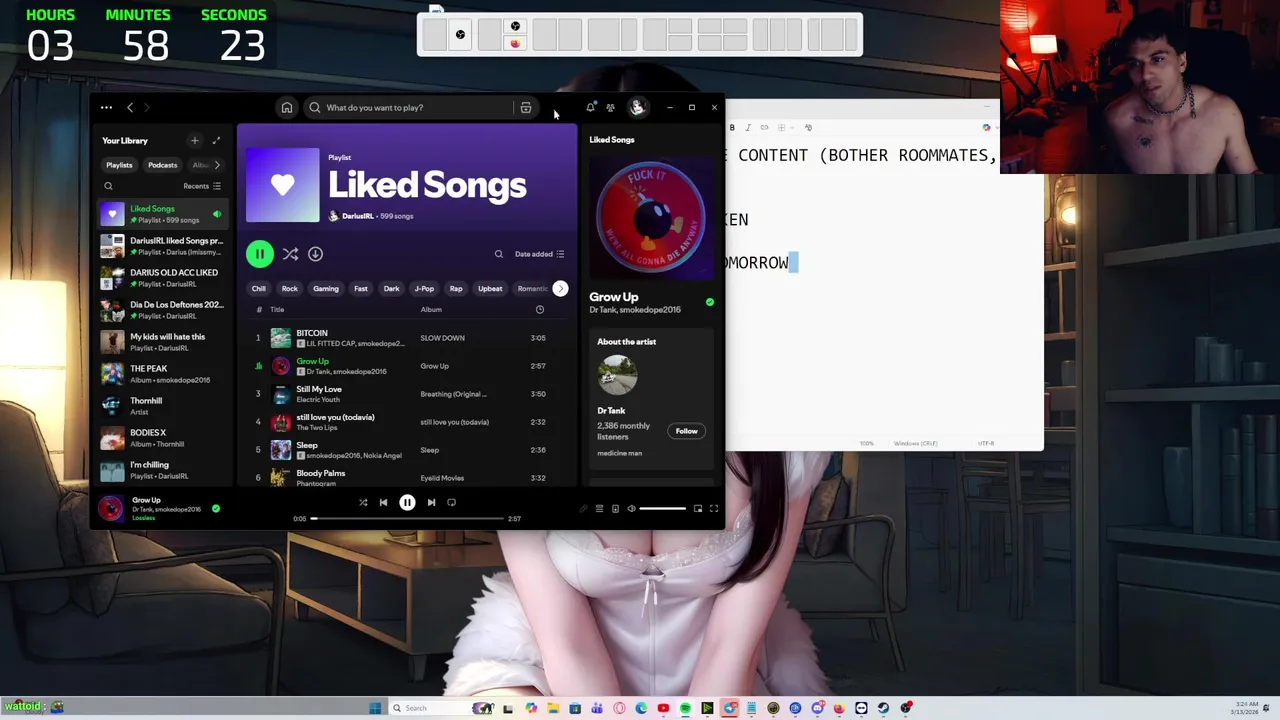This screenshot has width=1280, height=720.
Task: Select the Dark filter chip
Action: click(392, 289)
